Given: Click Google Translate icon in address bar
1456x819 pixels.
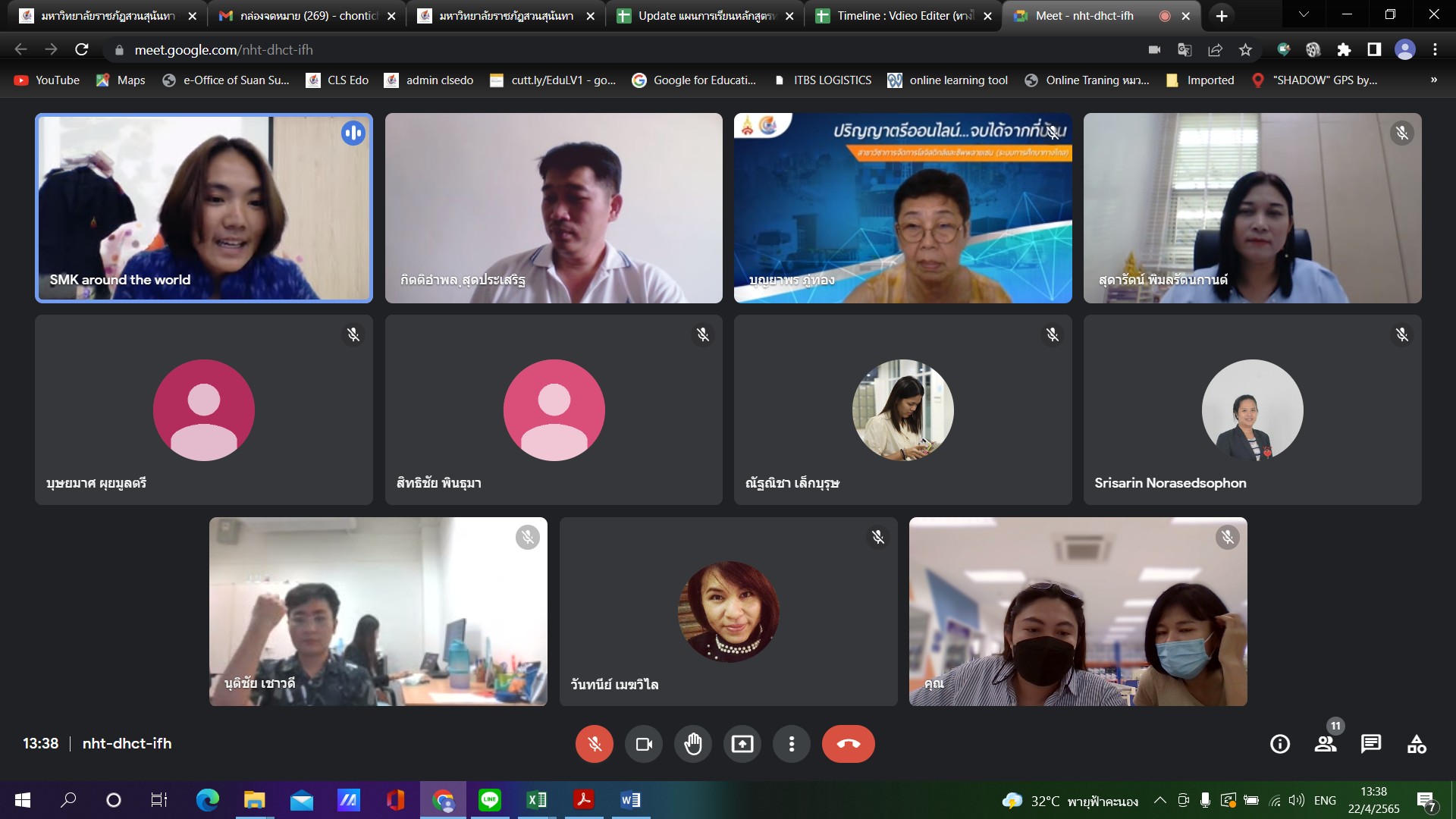Looking at the screenshot, I should tap(1185, 50).
